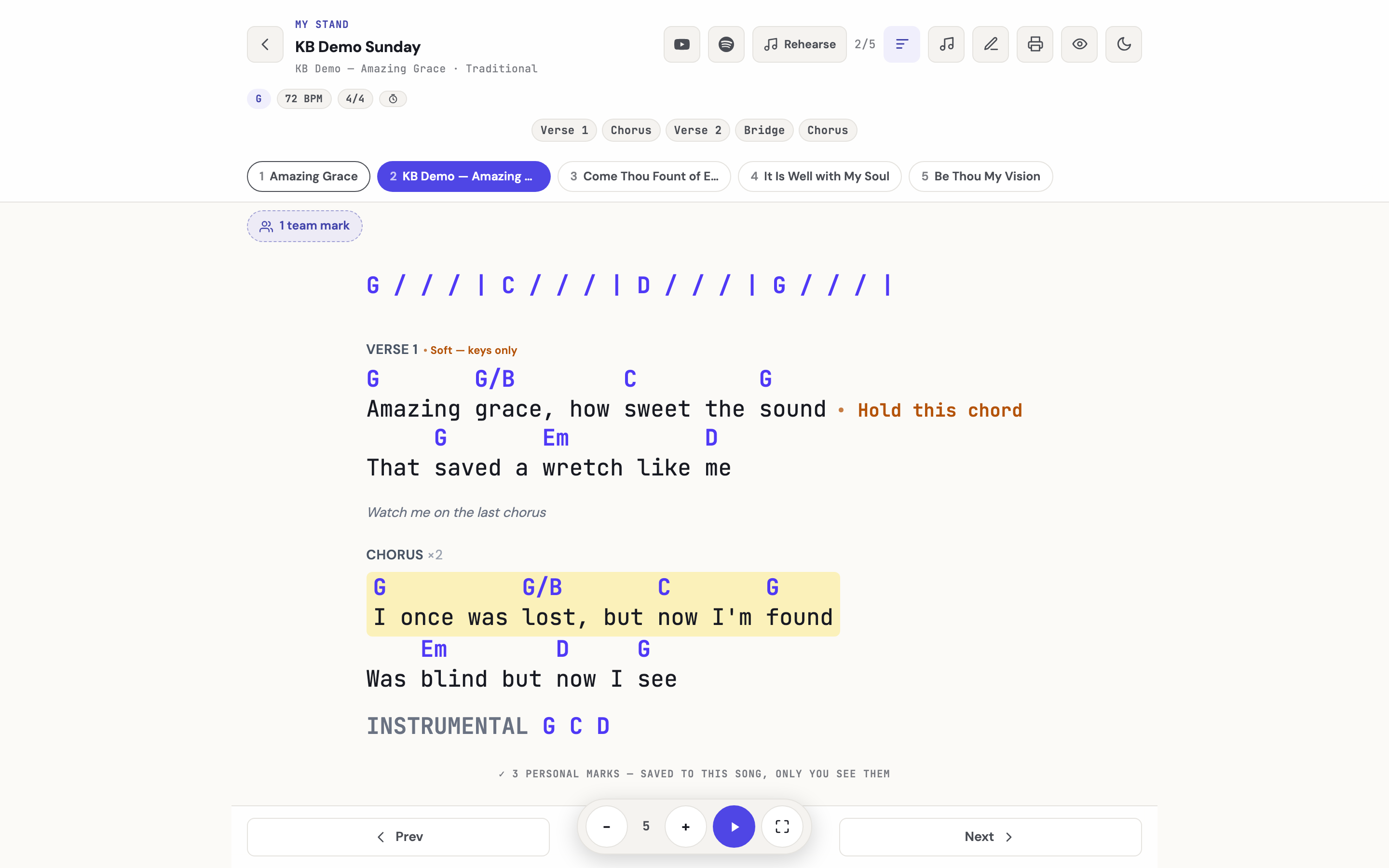Click 'Watch me on the last chorus' note
Screen dimensions: 1389x868
(x=456, y=512)
